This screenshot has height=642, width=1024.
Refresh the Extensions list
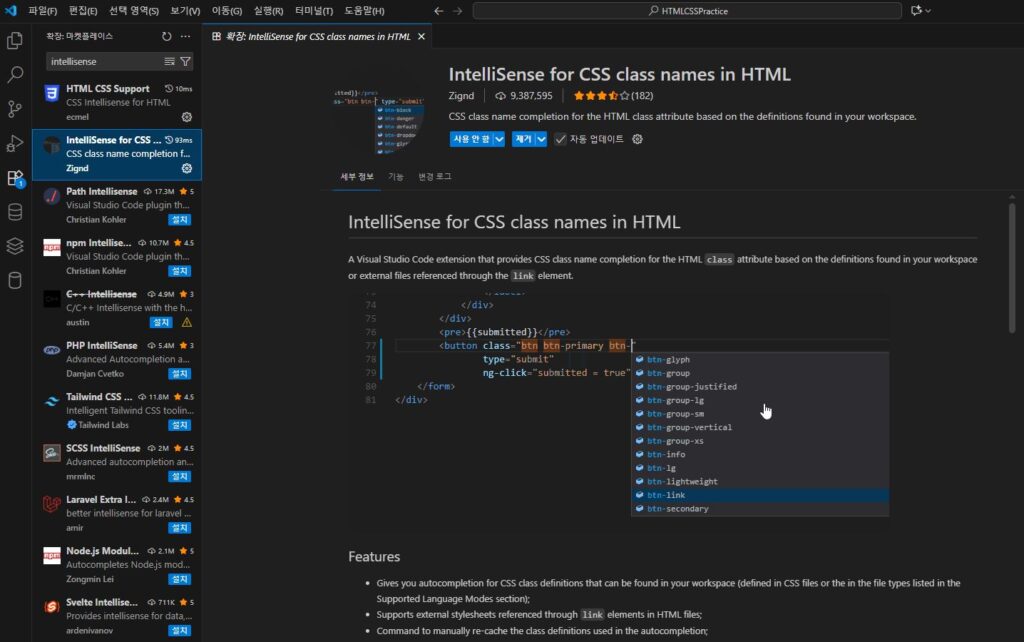166,38
